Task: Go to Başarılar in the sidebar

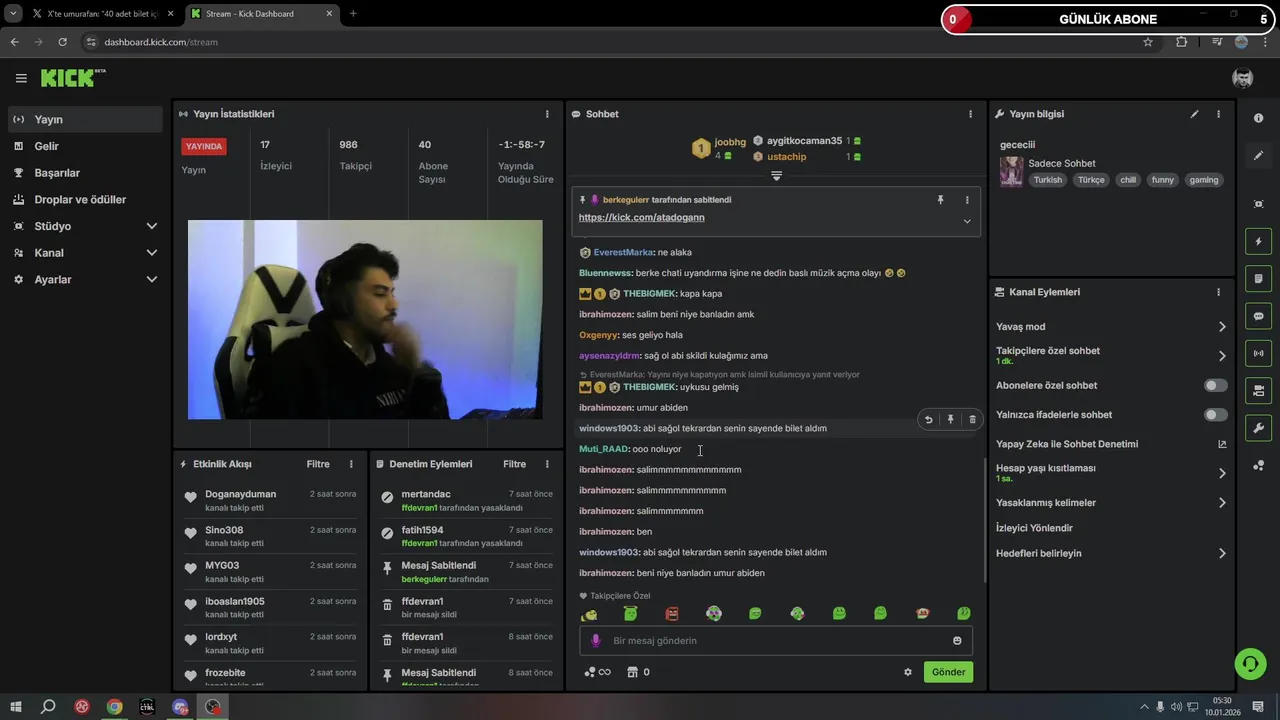Action: tap(85, 173)
